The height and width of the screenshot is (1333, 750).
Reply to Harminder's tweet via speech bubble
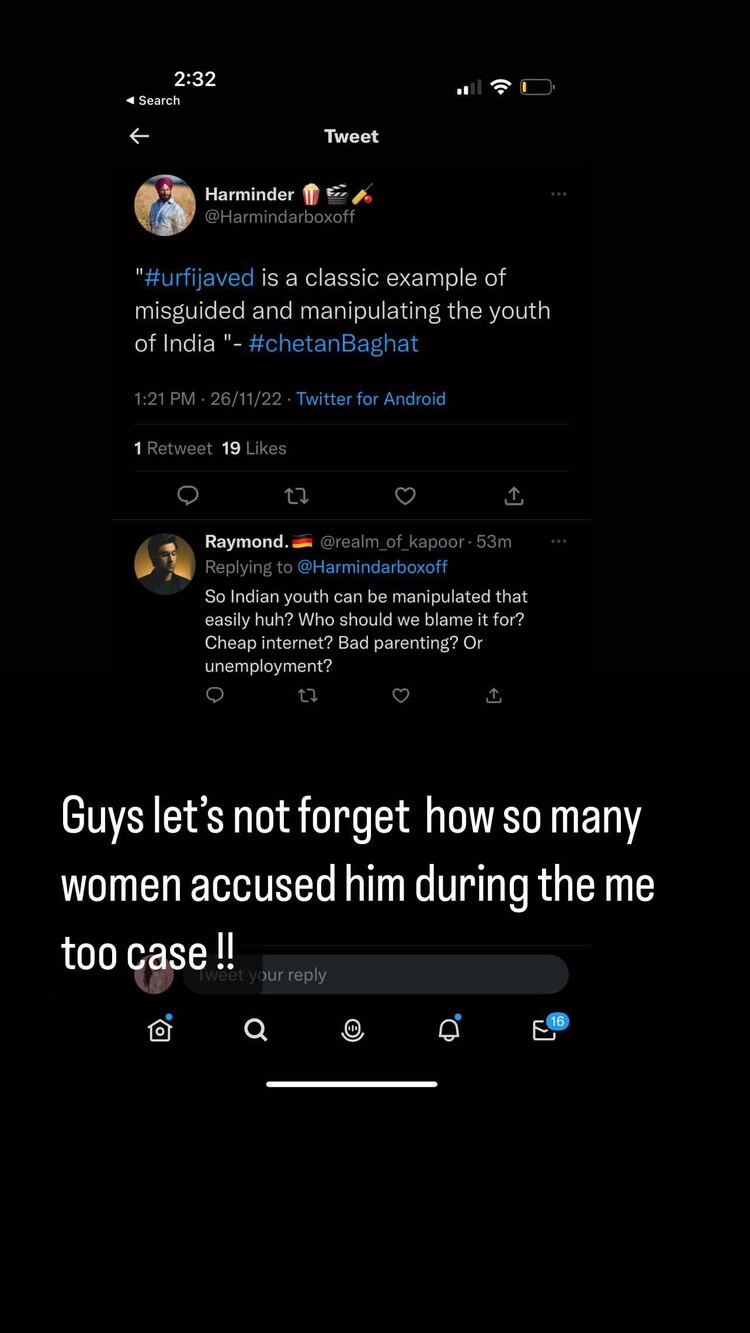click(188, 496)
